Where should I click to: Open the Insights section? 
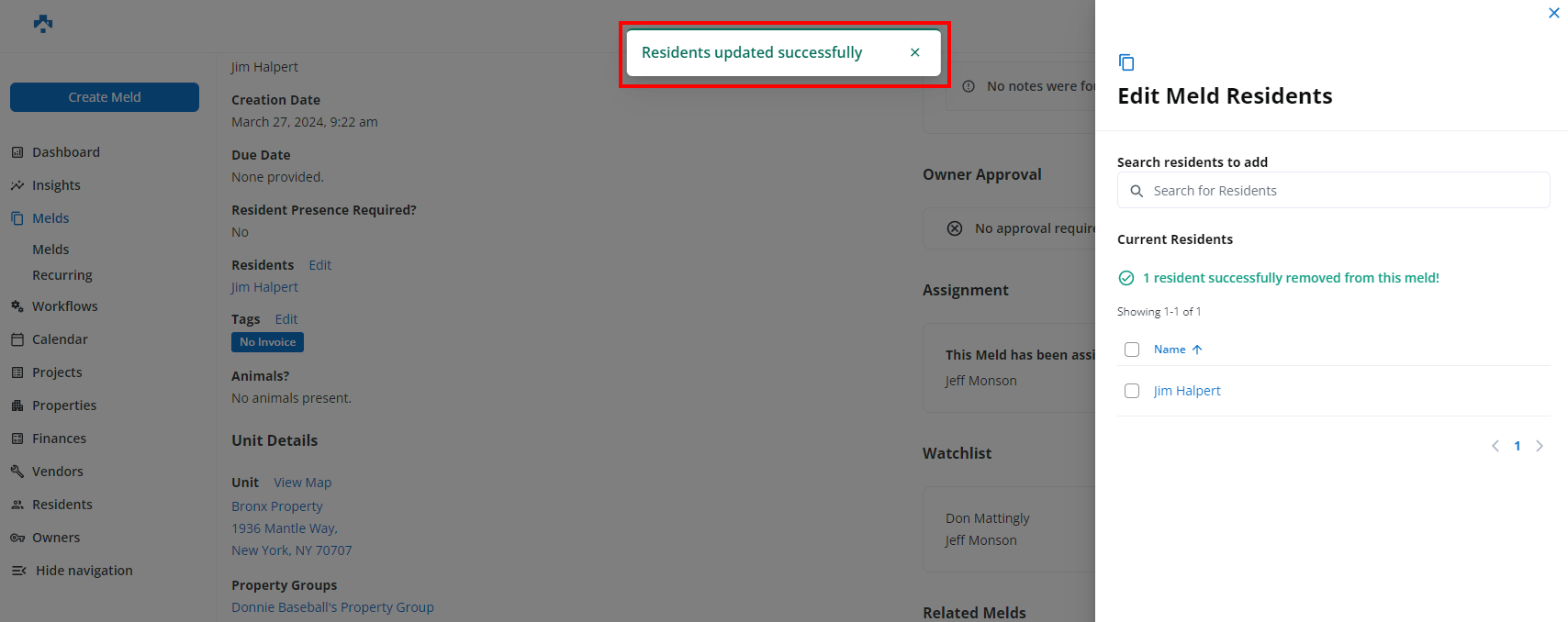click(x=56, y=185)
